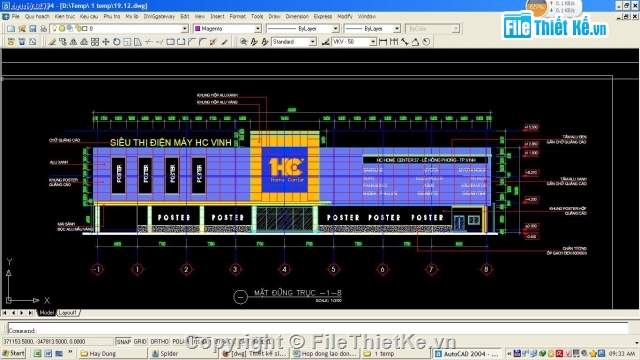Screen dimensions: 640x360
Task: Toggle ORTHO mode in the status bar
Action: [x=159, y=341]
